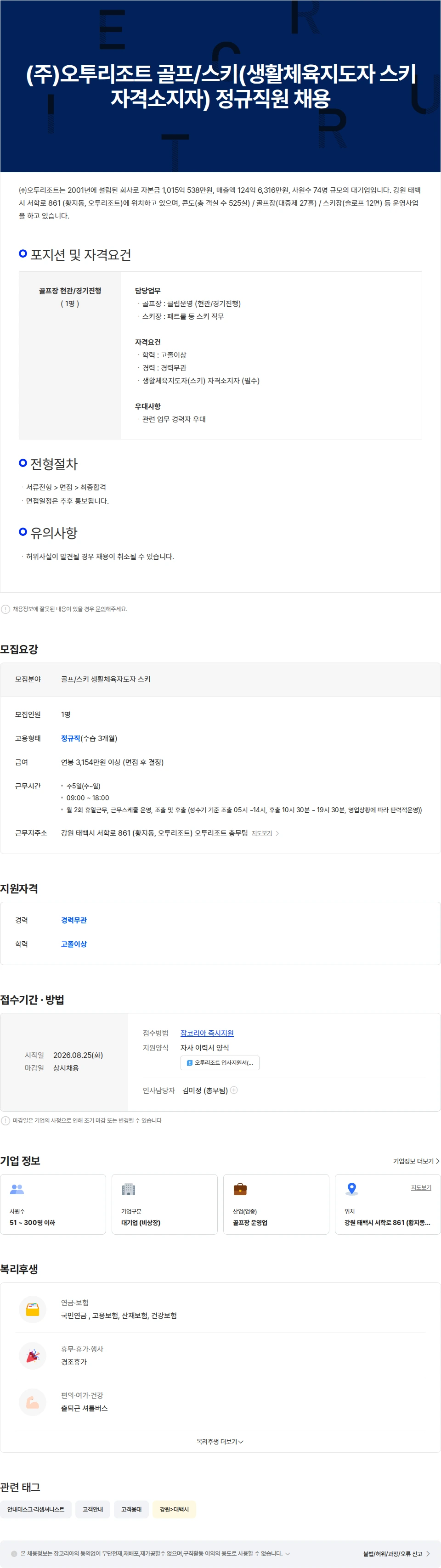Download 오투리조트 입사지원서 file

220,1063
